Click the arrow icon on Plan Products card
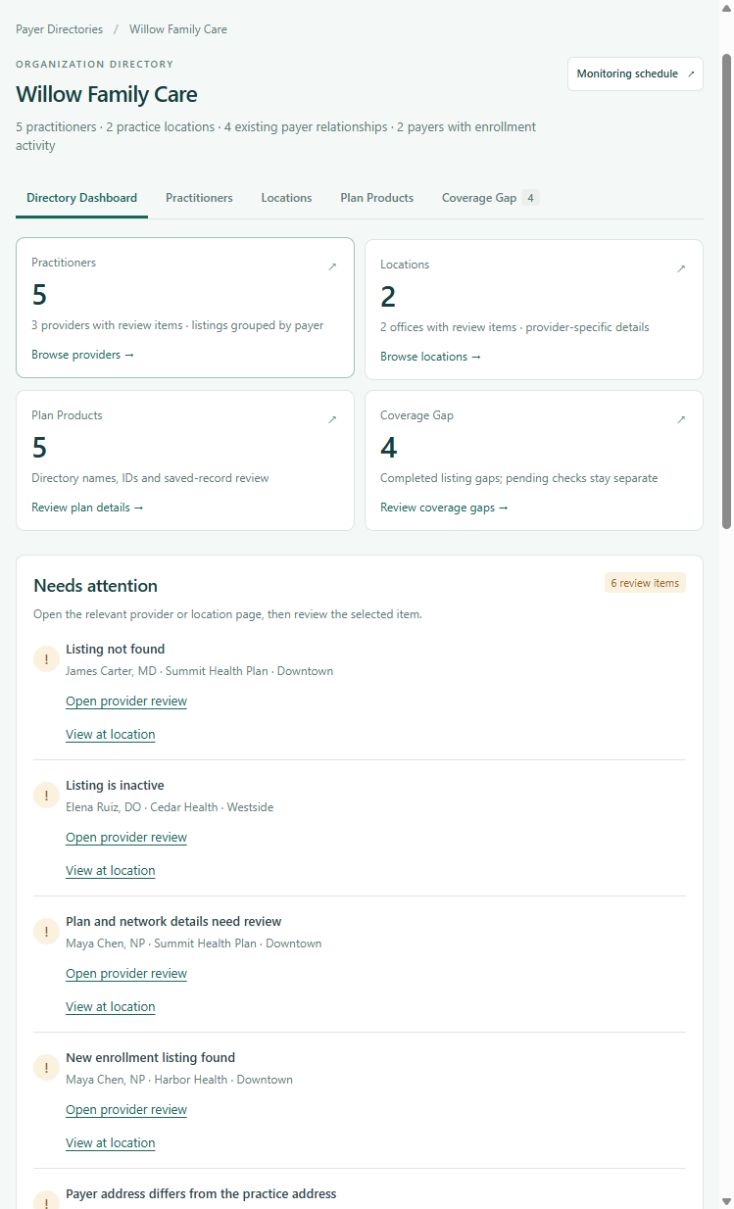Screen dimensions: 734x1209 point(332,420)
